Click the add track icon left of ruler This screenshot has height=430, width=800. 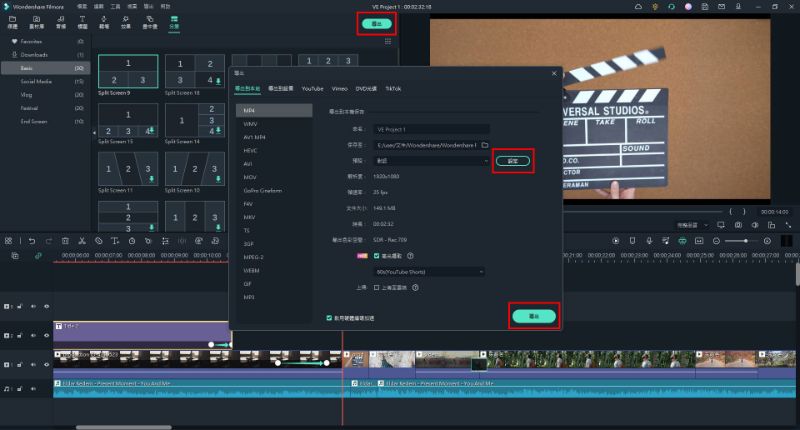point(15,256)
